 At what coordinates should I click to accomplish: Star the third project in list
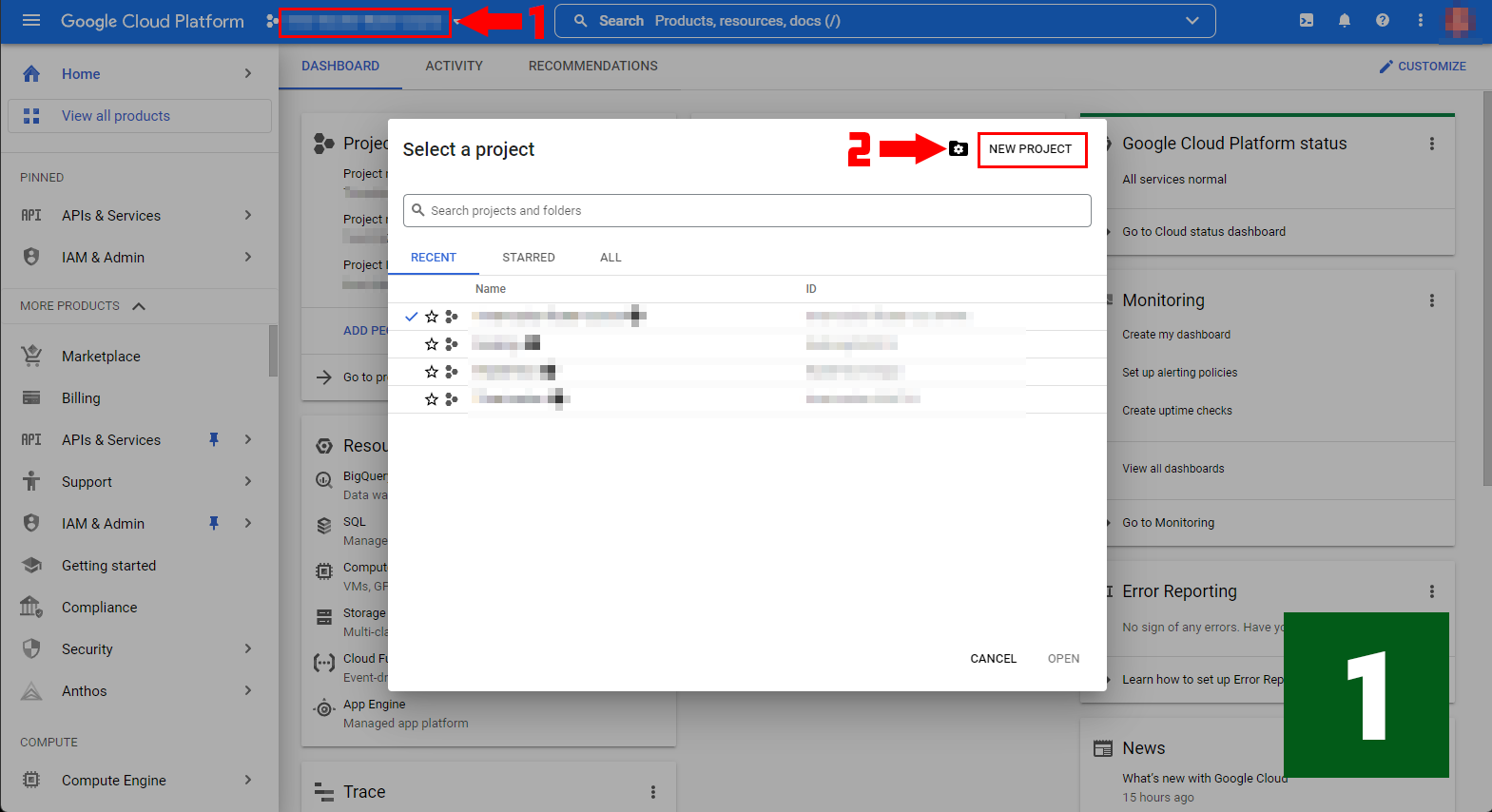tap(432, 372)
